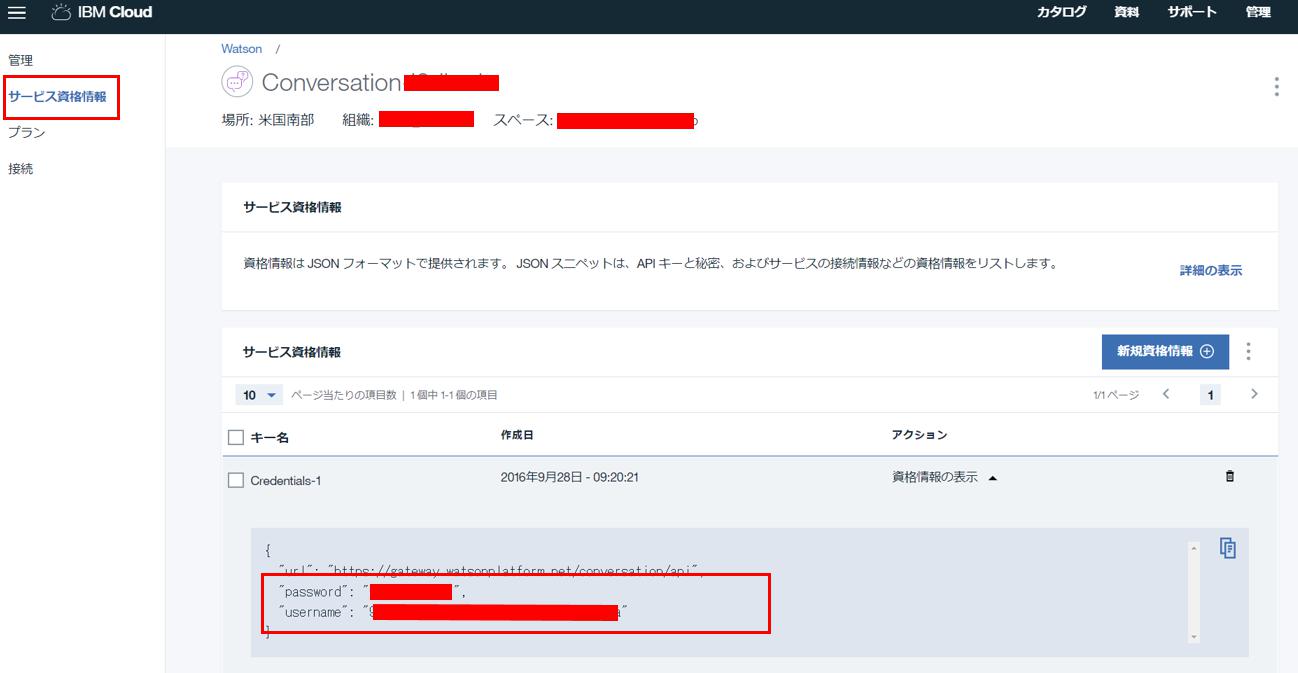Open the overflow menu beside the Conversation title
This screenshot has height=673, width=1298.
[x=1276, y=87]
